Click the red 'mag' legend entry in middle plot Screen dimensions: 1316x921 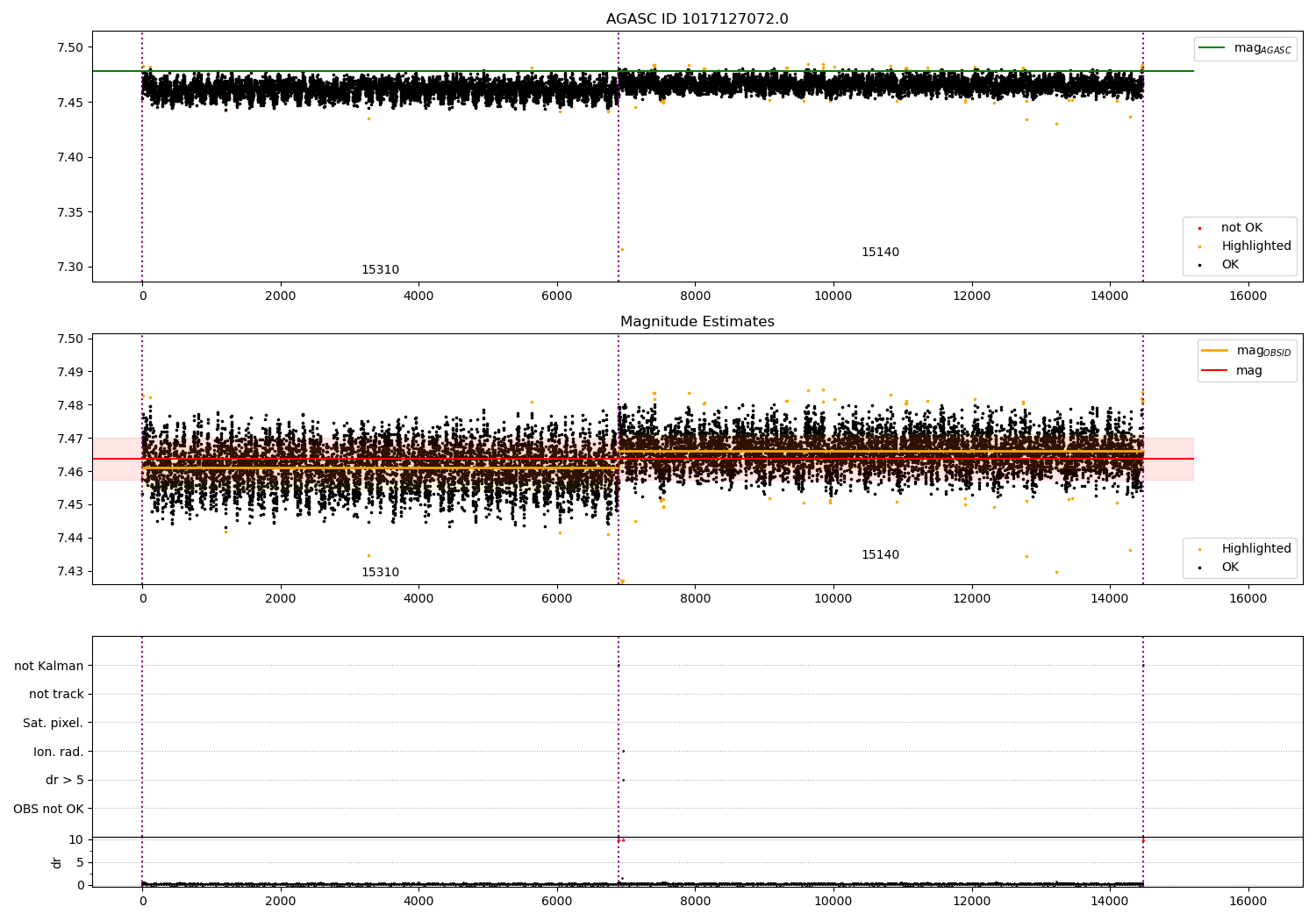point(1232,370)
